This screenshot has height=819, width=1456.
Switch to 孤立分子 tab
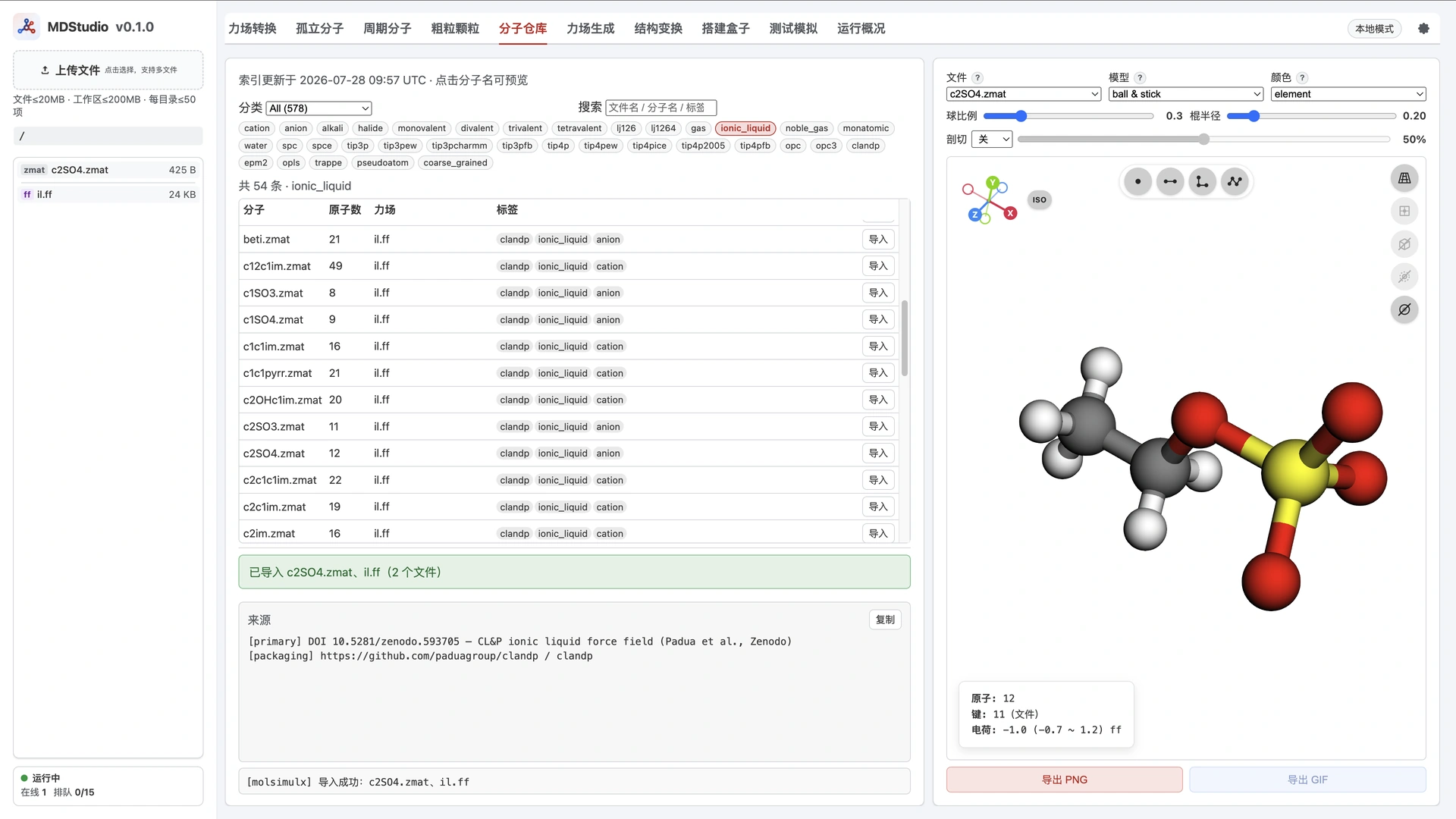(320, 28)
